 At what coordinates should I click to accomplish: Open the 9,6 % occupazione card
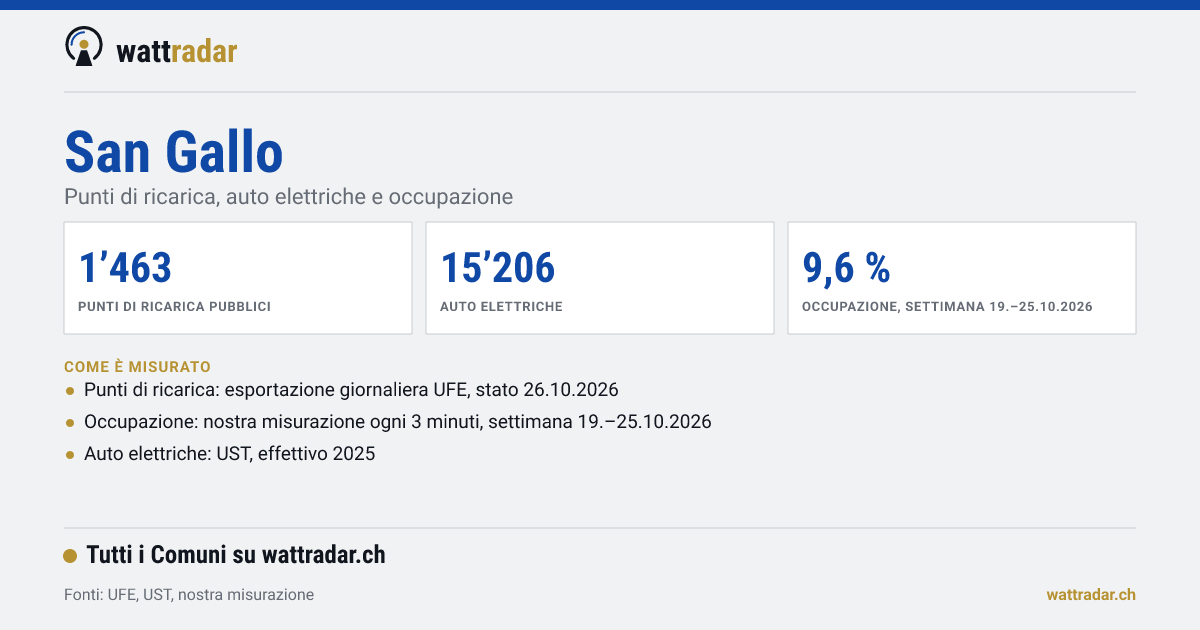pyautogui.click(x=962, y=278)
